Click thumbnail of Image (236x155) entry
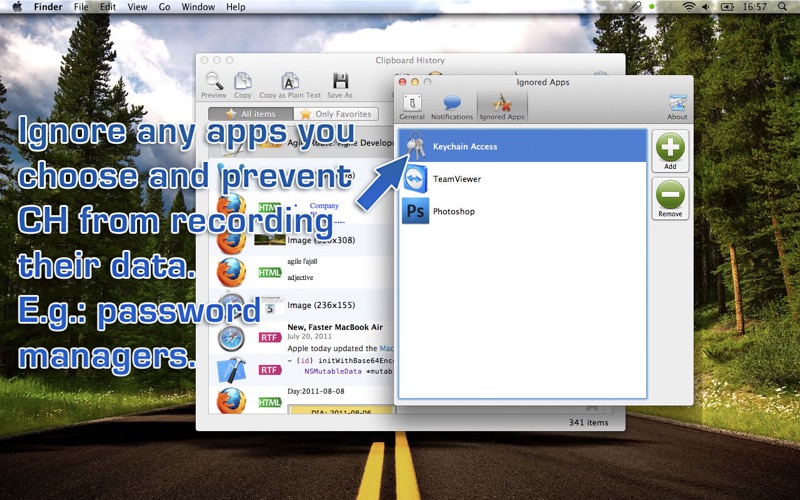This screenshot has height=500, width=800. (x=270, y=306)
